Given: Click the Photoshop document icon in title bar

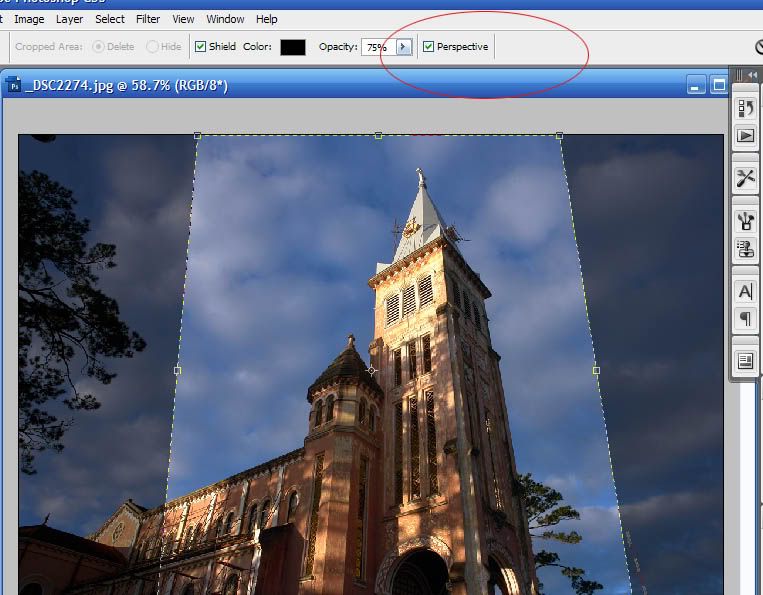Looking at the screenshot, I should point(14,85).
